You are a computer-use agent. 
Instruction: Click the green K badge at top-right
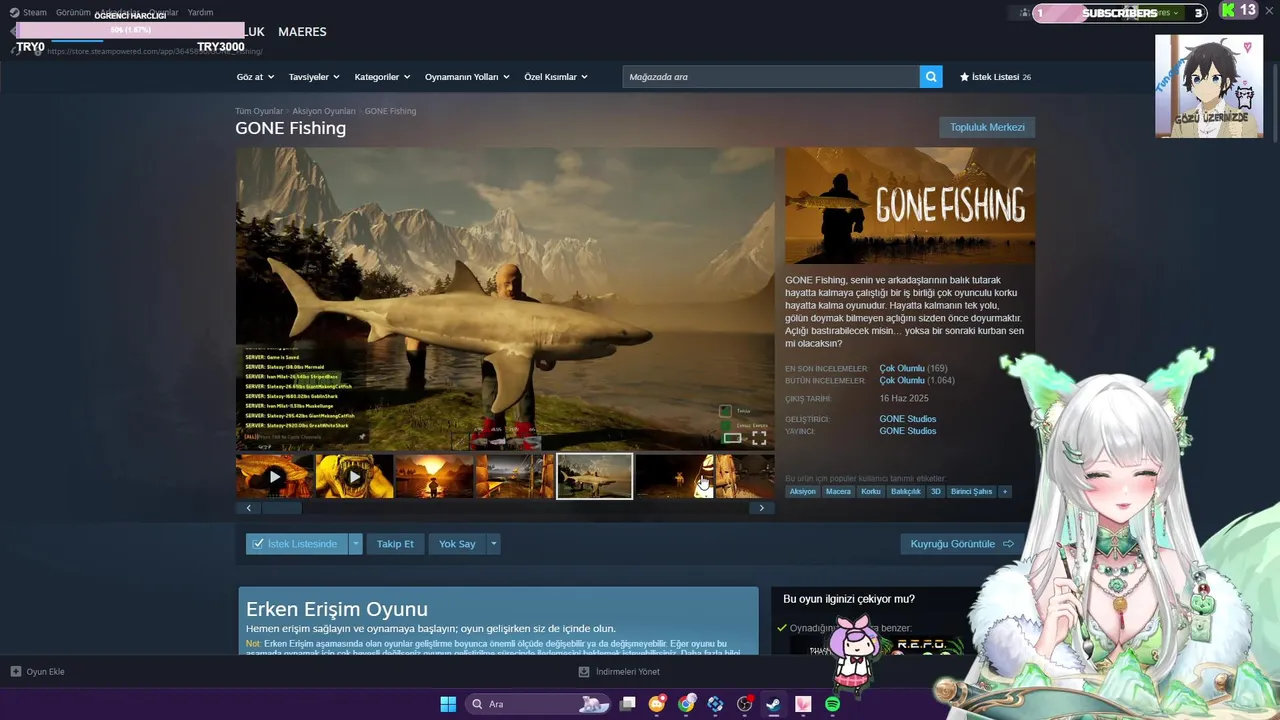1228,11
